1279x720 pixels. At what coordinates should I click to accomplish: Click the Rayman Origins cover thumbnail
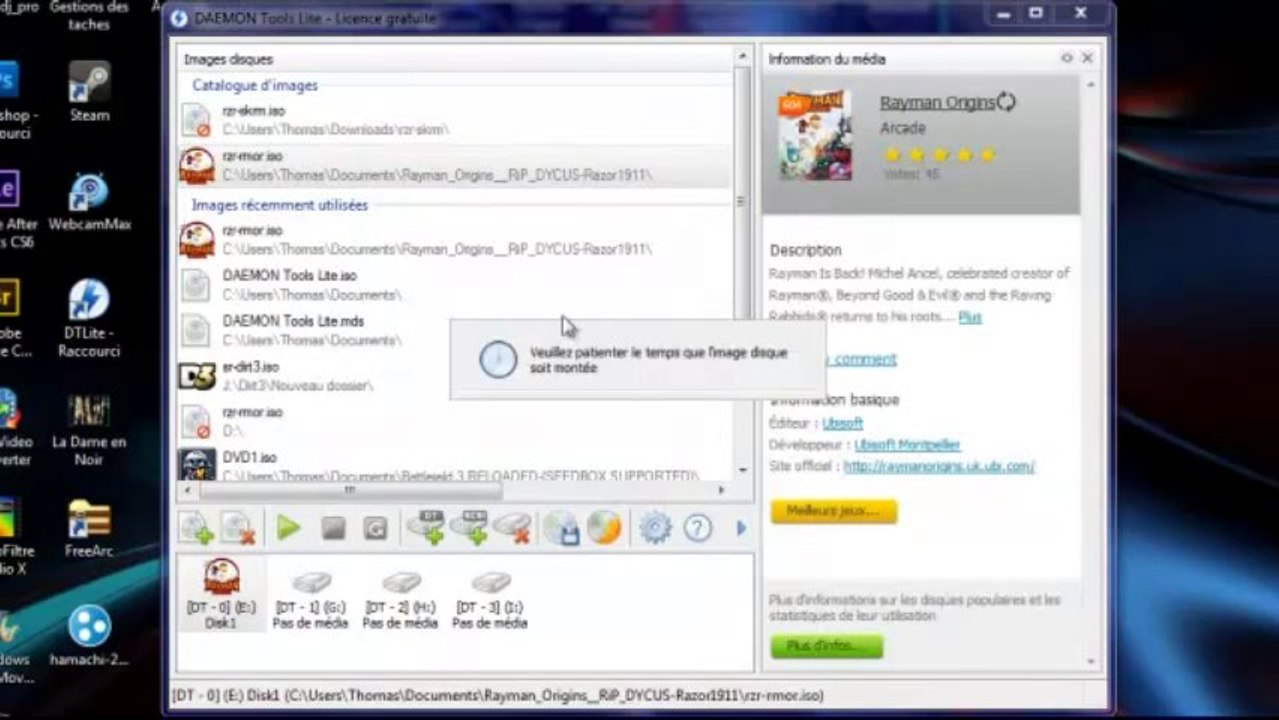815,135
